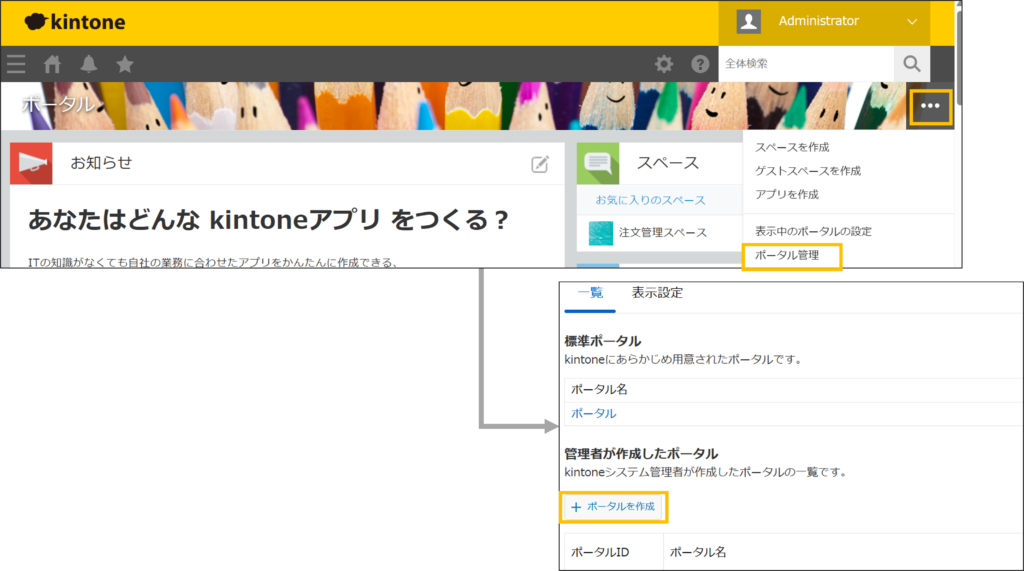This screenshot has width=1024, height=571.
Task: Switch to the 表示設定 tab
Action: (657, 293)
